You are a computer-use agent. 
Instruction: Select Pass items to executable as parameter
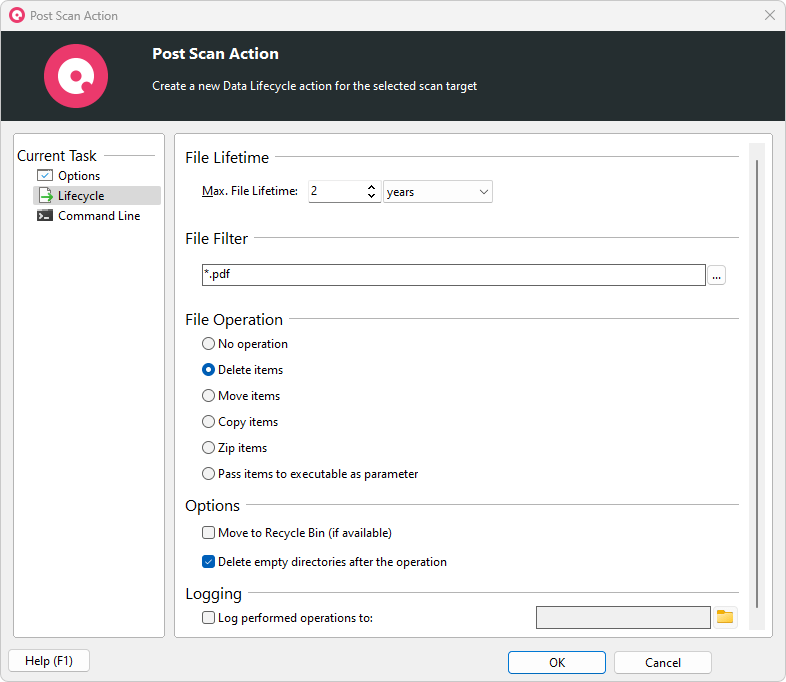[209, 474]
